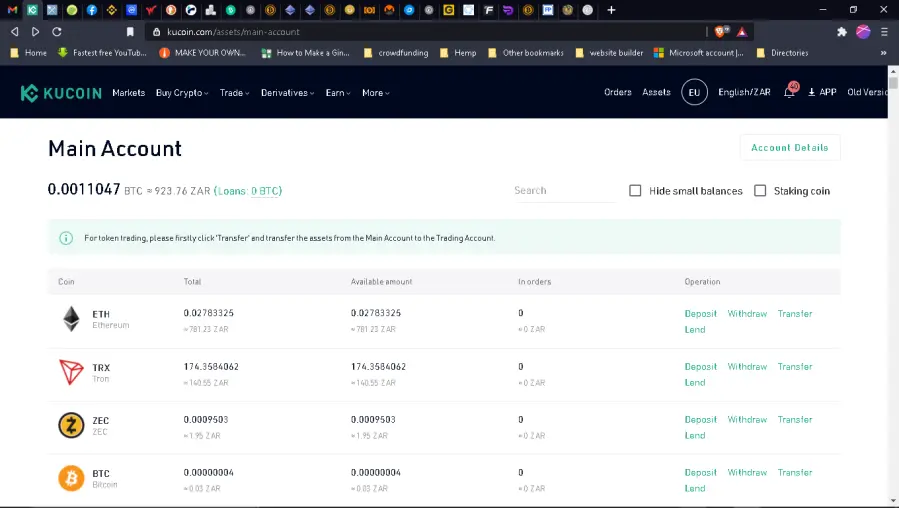Expand the More dropdown
The width and height of the screenshot is (899, 508).
point(376,93)
